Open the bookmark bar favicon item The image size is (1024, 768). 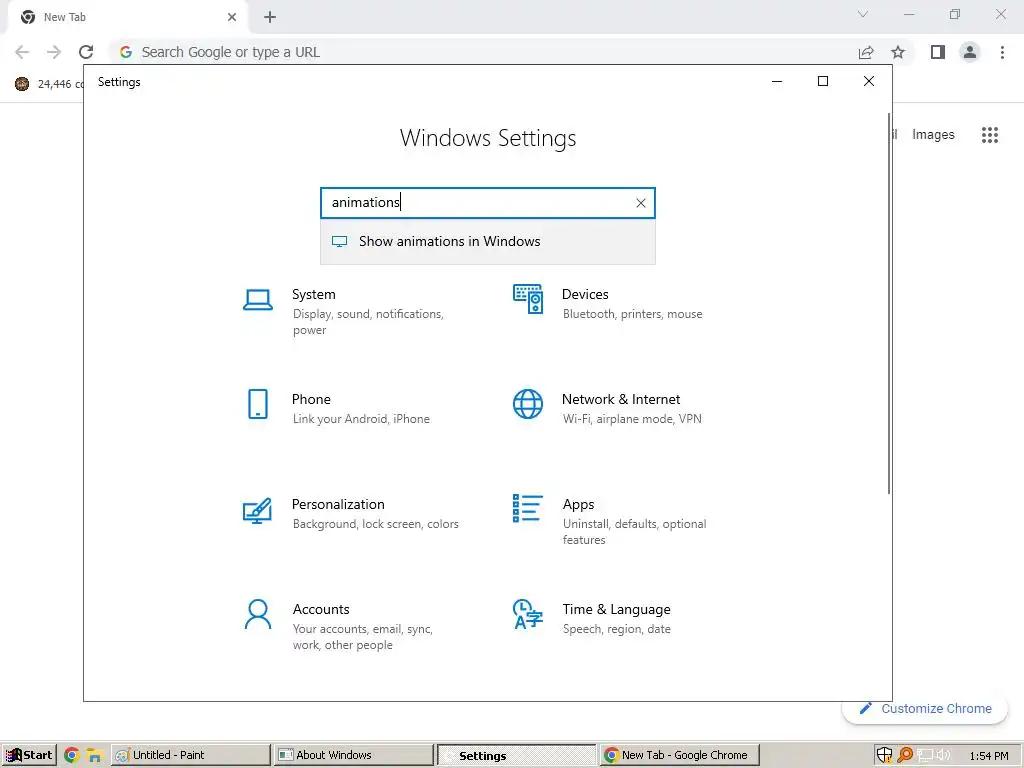pyautogui.click(x=22, y=84)
